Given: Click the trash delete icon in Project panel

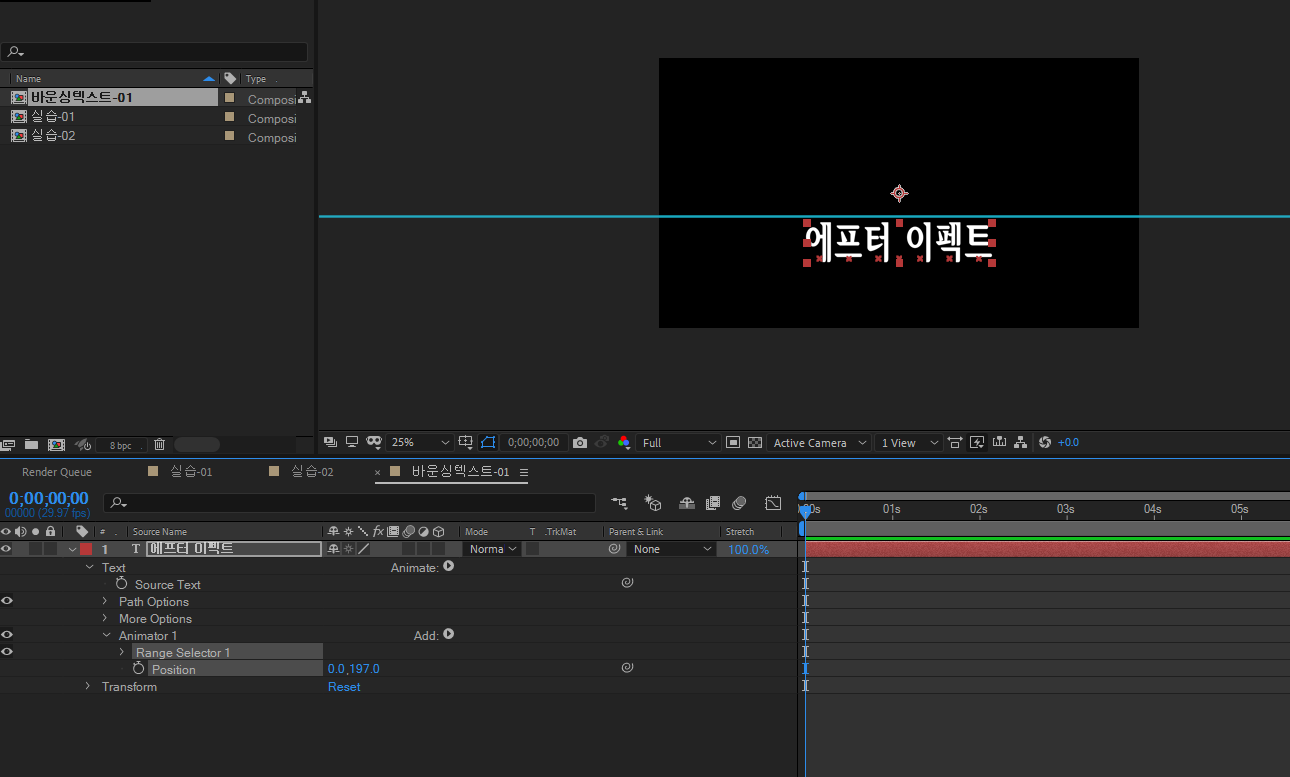Looking at the screenshot, I should [159, 445].
